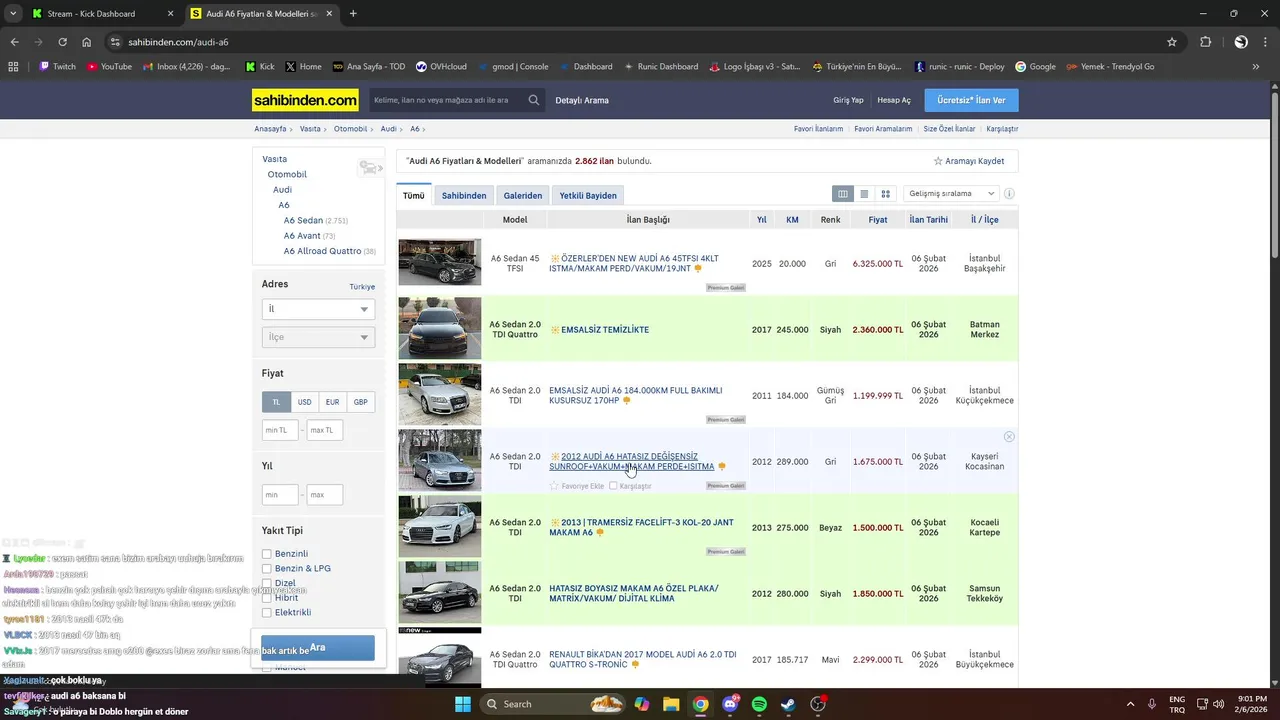Open Spotify from the taskbar

tap(759, 704)
